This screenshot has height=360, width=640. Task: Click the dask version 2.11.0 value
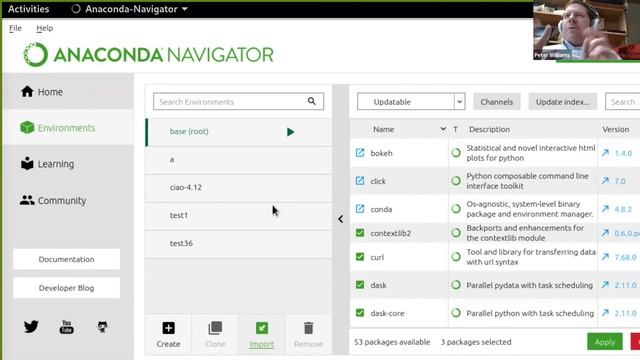point(625,285)
